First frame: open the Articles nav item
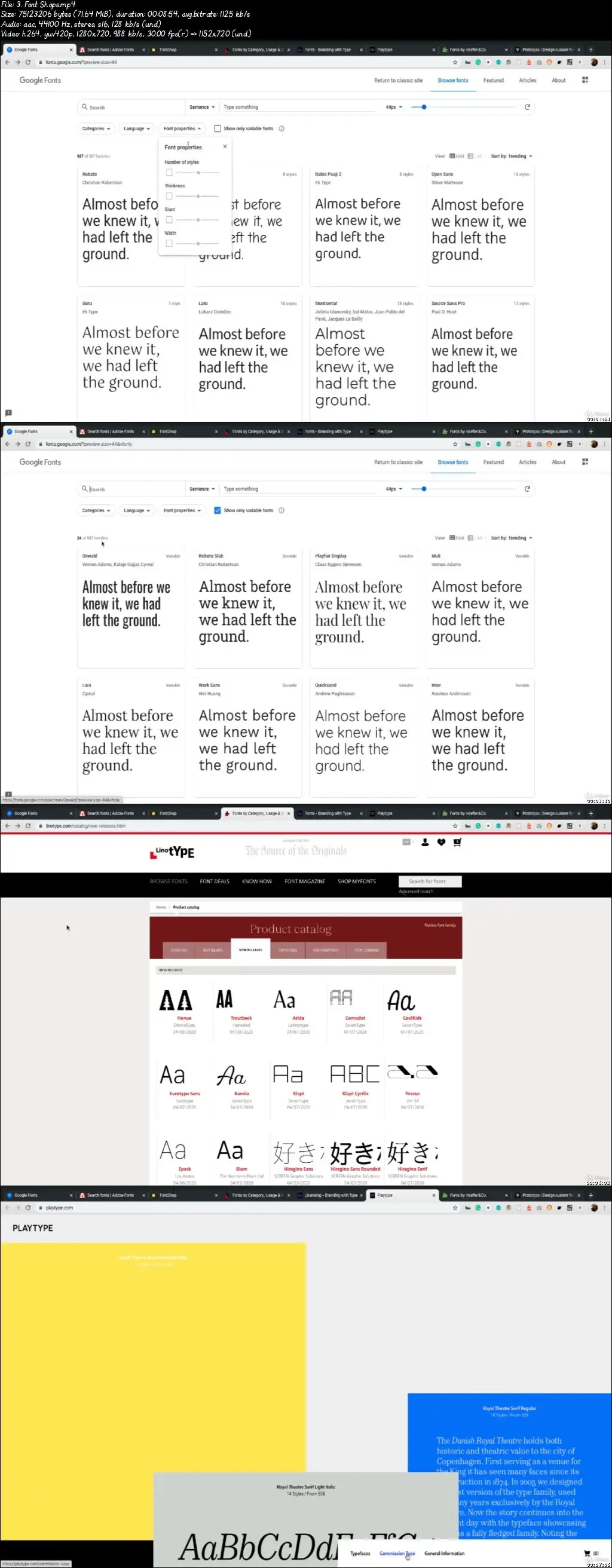Image resolution: width=612 pixels, height=1568 pixels. coord(527,80)
